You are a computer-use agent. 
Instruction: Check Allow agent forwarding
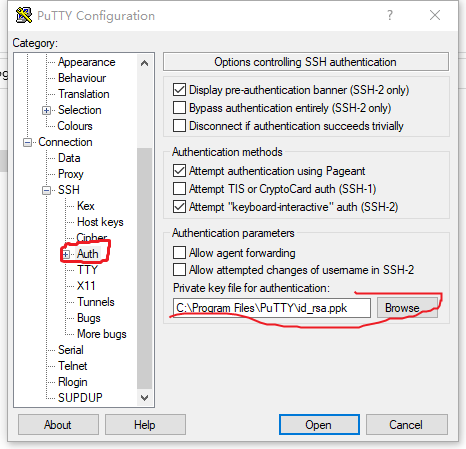(179, 252)
